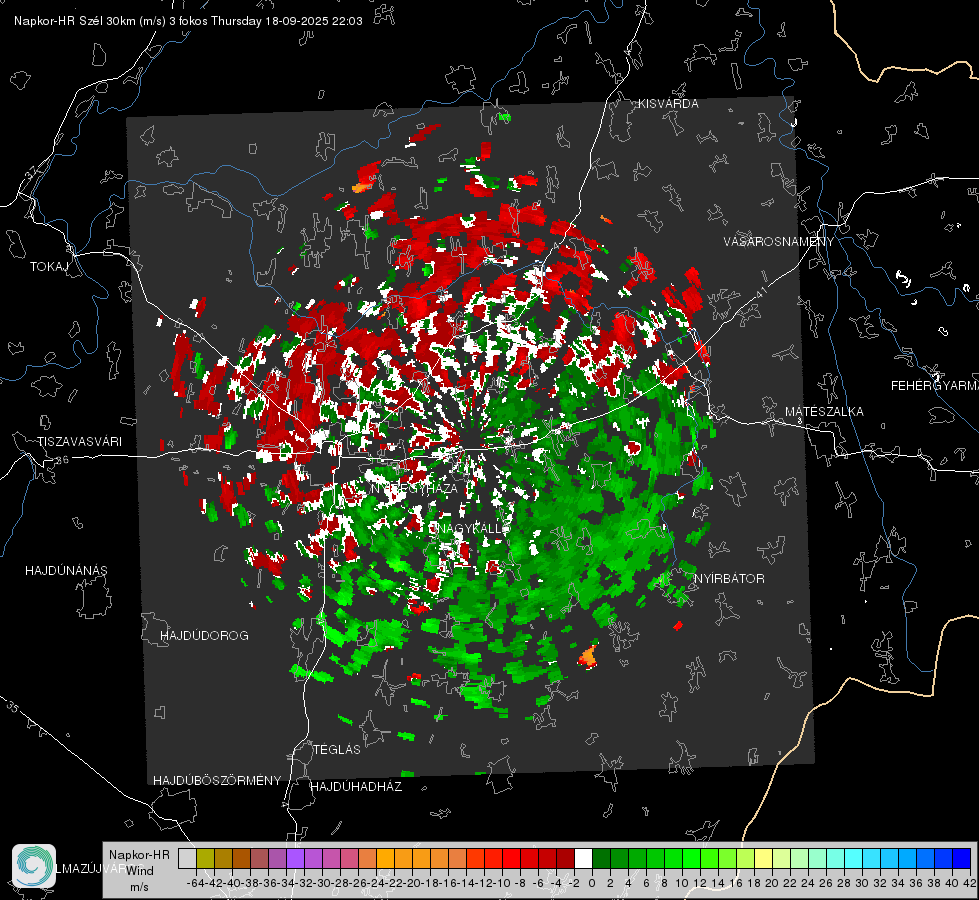
Task: Pick the cyan swatch between 28 and 30
Action: (x=853, y=858)
